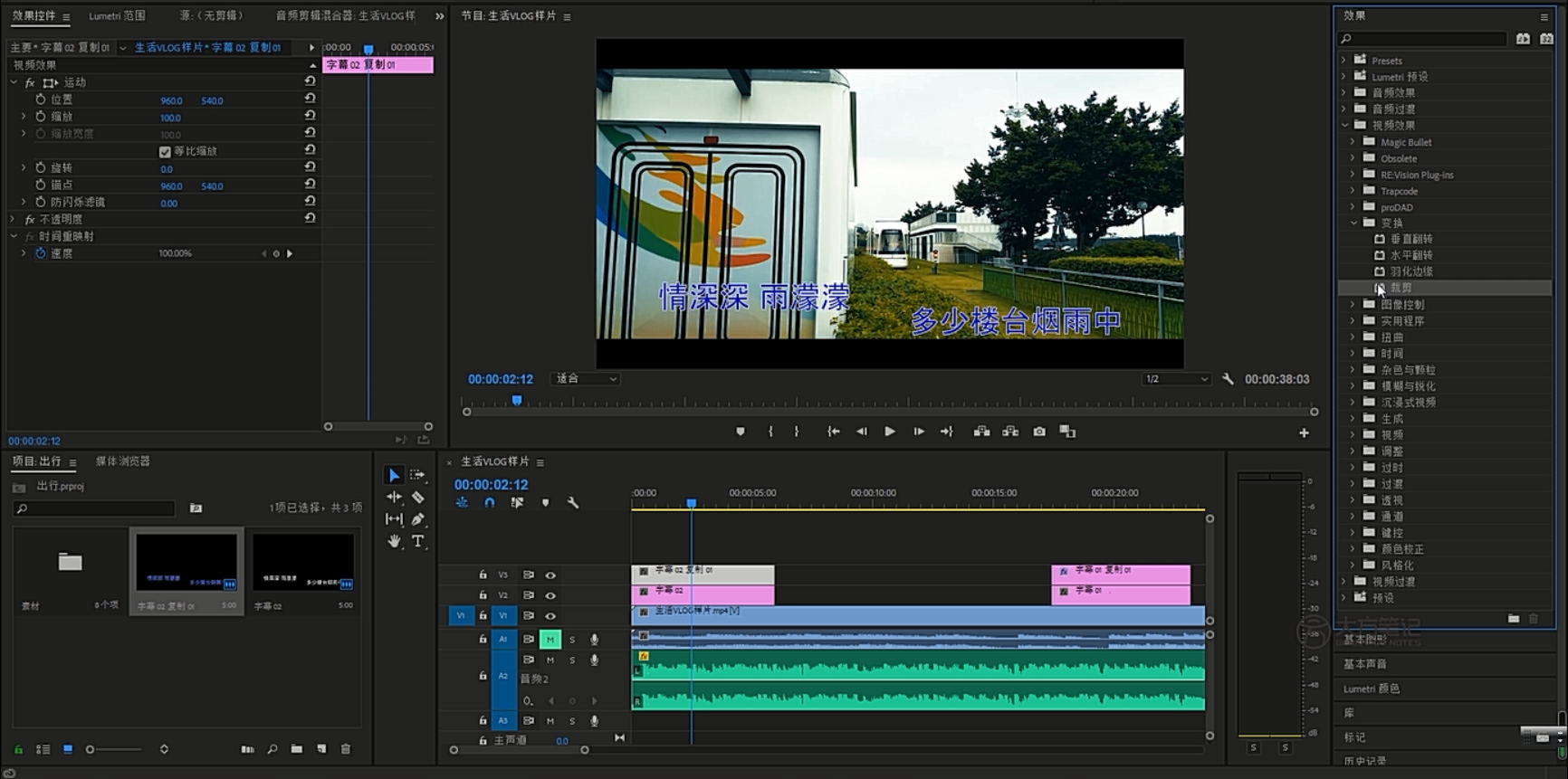Toggle mute on audio track A1

click(550, 639)
